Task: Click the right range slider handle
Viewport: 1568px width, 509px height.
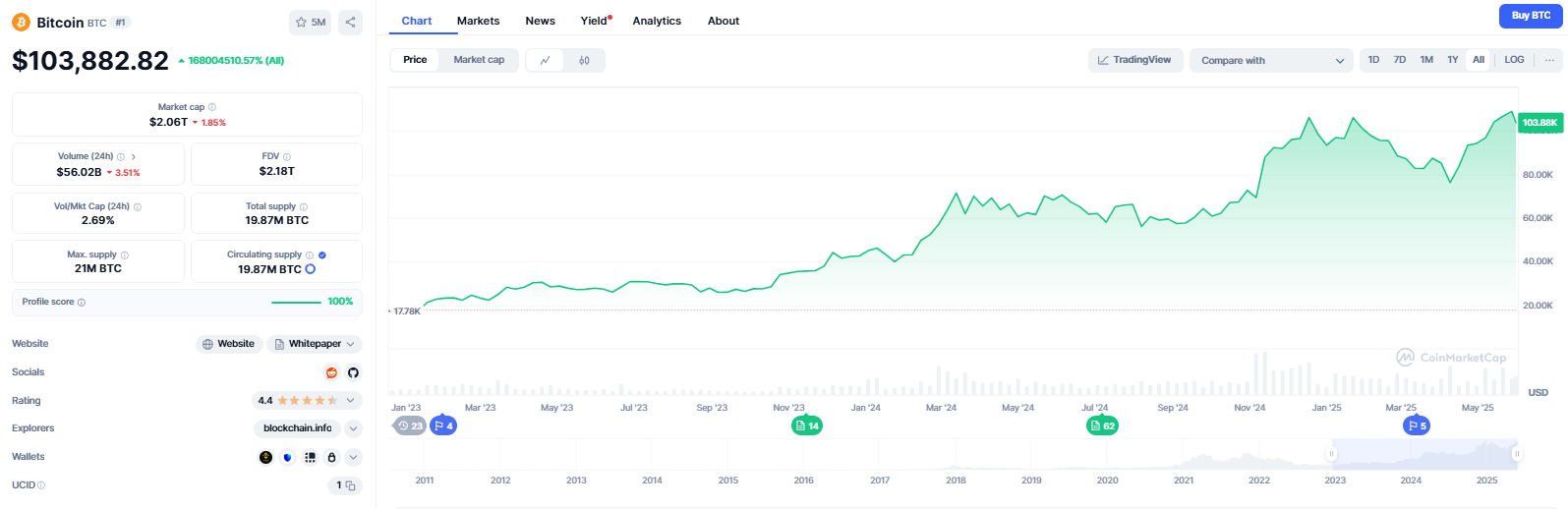Action: pos(1517,454)
